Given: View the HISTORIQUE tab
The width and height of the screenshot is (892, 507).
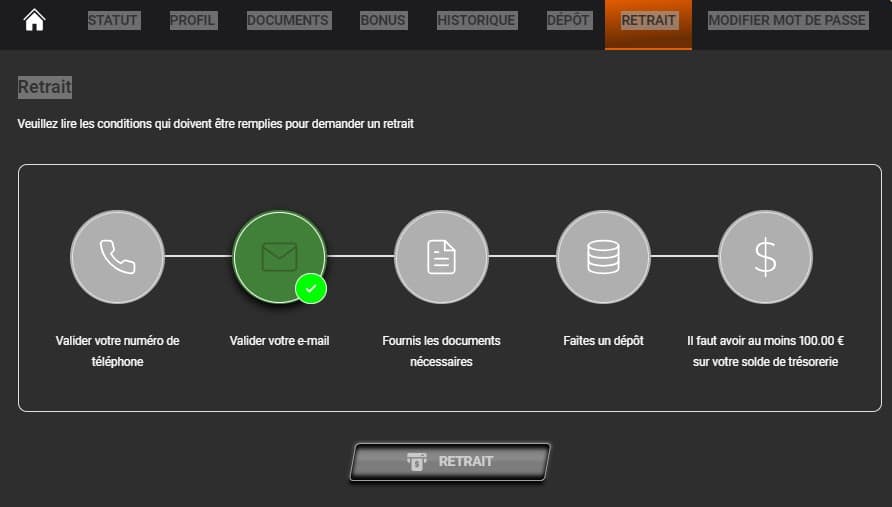Looking at the screenshot, I should pos(477,20).
